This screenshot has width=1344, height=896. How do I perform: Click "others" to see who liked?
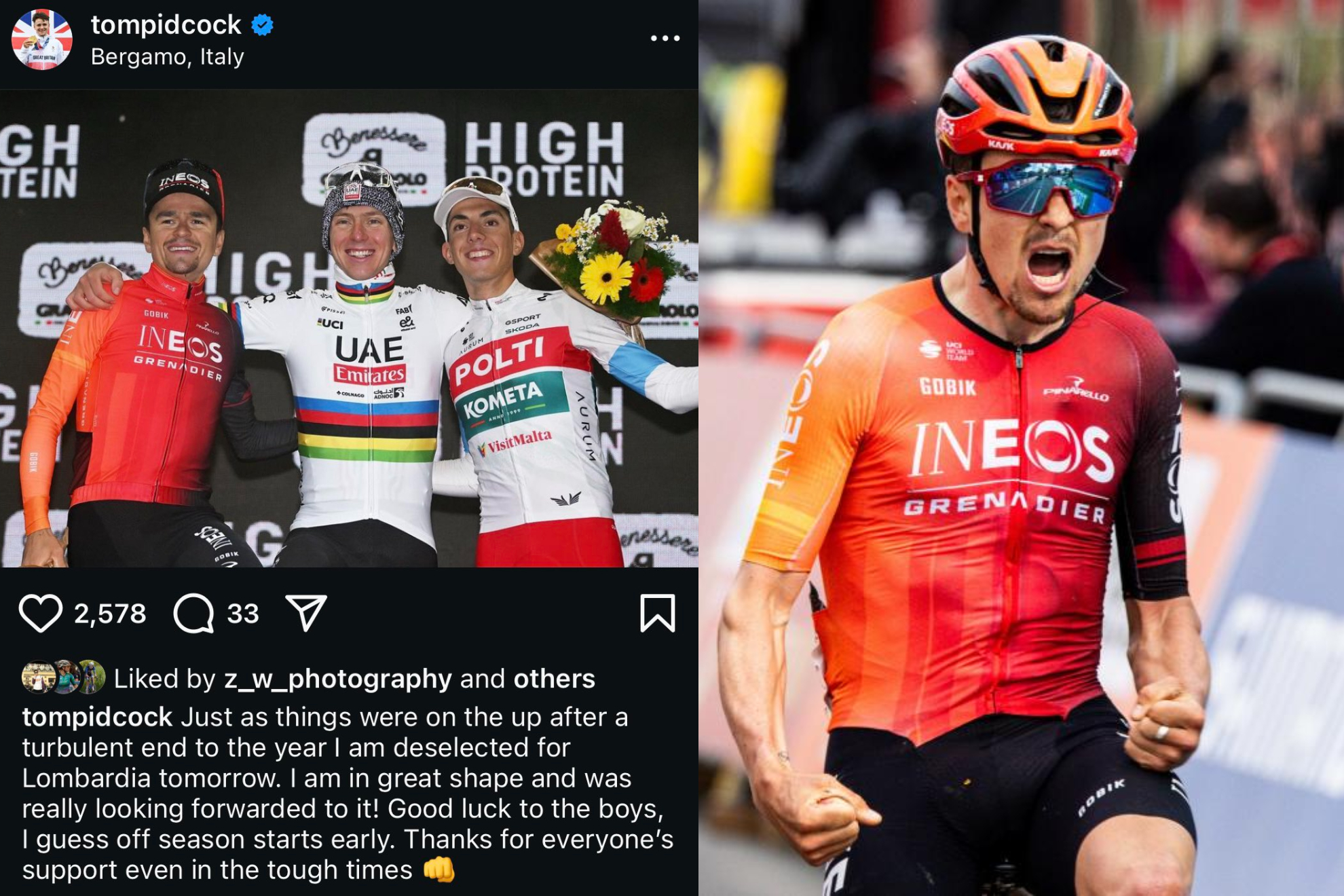pos(554,678)
